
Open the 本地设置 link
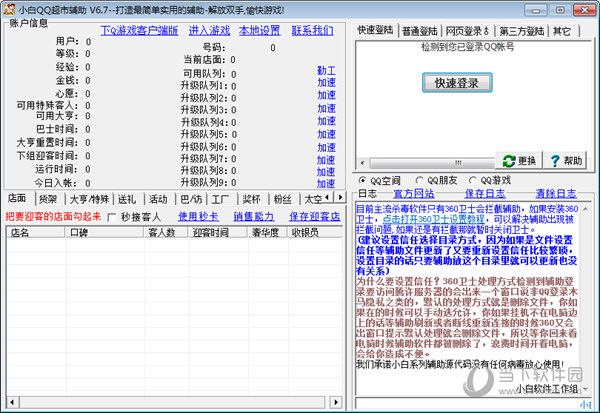coord(259,31)
